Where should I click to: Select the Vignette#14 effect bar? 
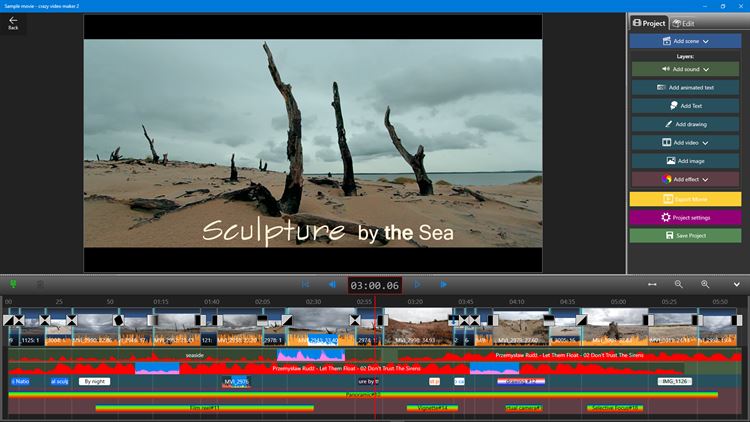[x=432, y=408]
